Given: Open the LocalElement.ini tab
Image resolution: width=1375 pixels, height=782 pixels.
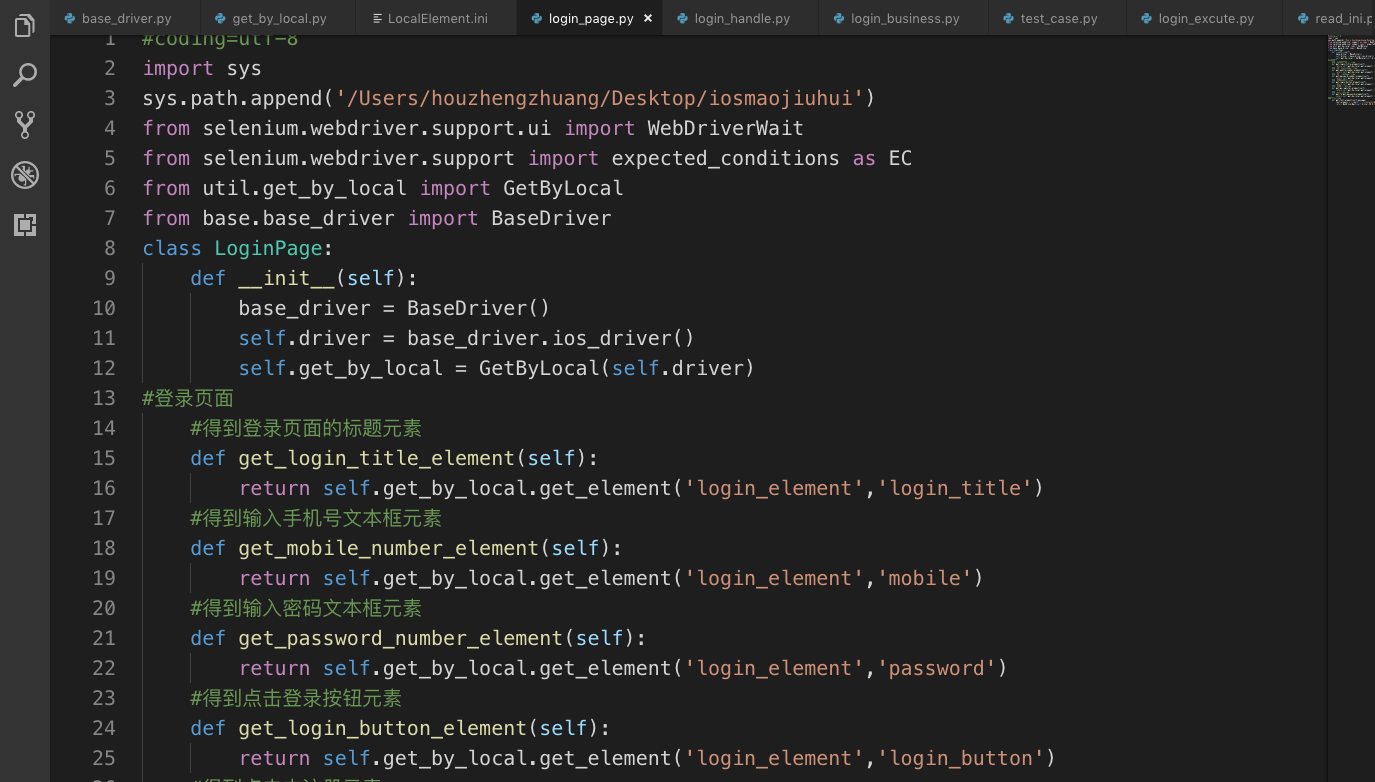Looking at the screenshot, I should point(434,18).
